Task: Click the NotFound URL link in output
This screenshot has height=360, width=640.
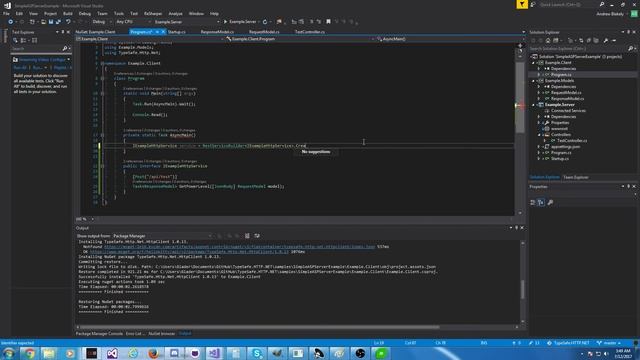Action: [x=239, y=247]
